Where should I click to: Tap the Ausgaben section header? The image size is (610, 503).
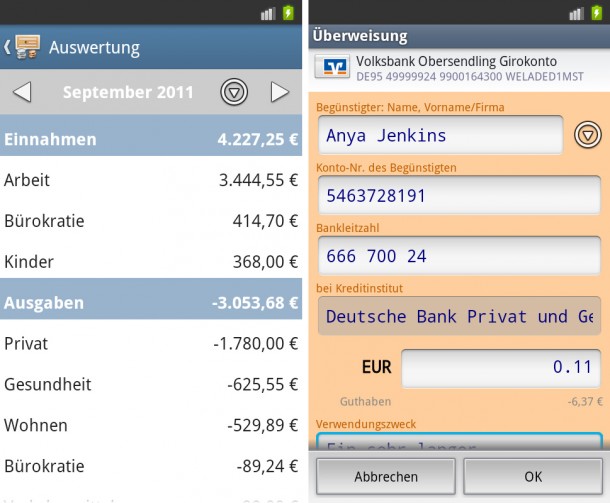(x=151, y=302)
